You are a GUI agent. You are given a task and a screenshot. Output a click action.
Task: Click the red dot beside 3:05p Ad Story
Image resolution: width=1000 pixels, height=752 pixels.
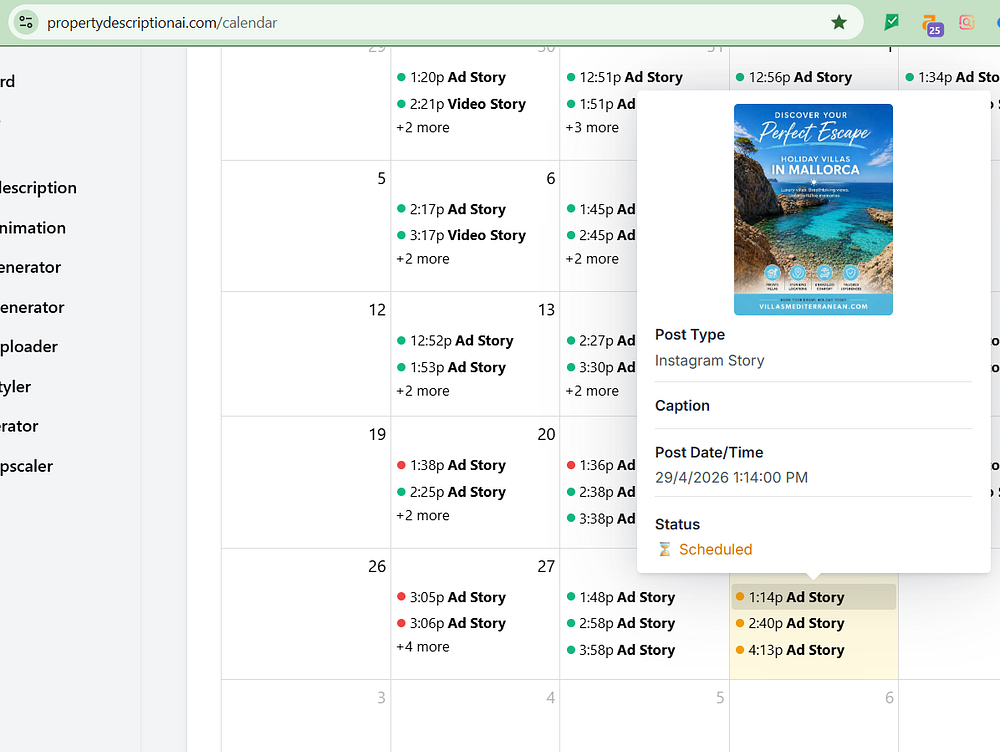pyautogui.click(x=401, y=597)
